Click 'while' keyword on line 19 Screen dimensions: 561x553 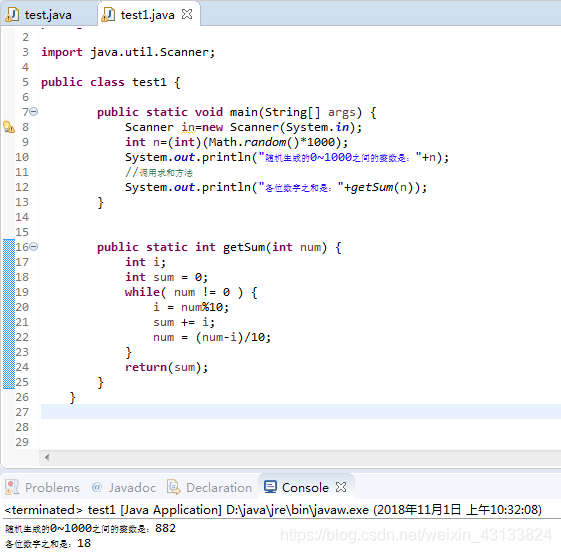click(142, 292)
